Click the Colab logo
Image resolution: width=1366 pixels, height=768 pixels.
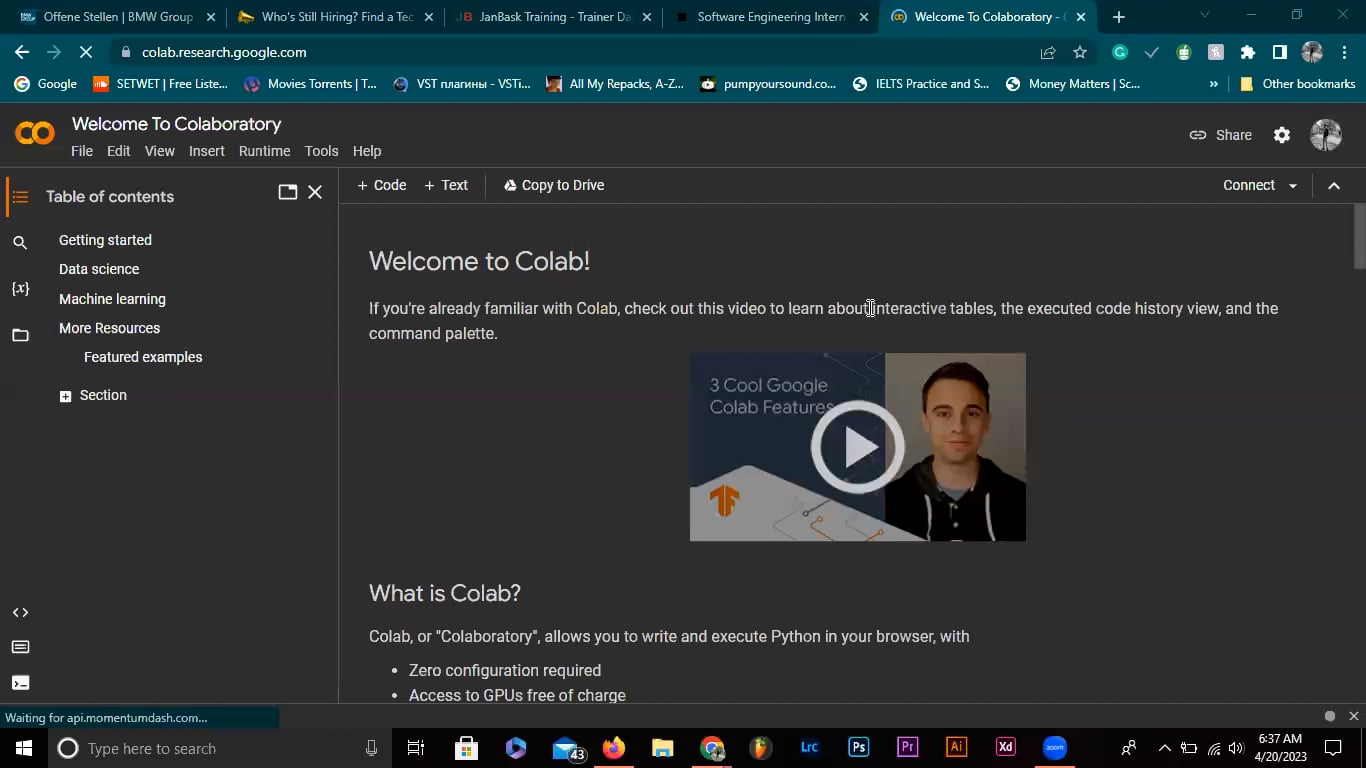click(35, 133)
